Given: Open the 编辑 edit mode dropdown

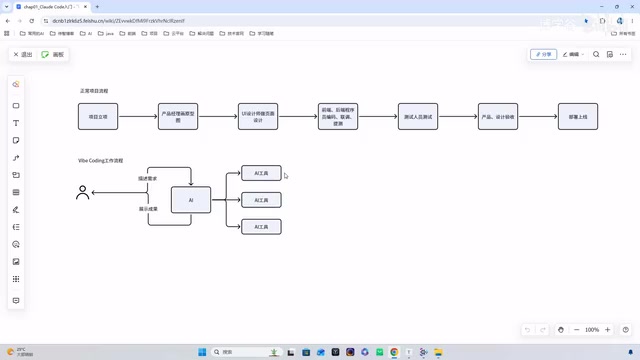Looking at the screenshot, I should 573,54.
